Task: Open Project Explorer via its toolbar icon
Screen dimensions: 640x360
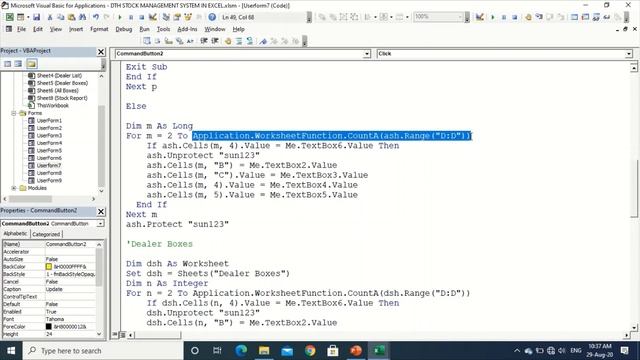Action: tap(166, 17)
